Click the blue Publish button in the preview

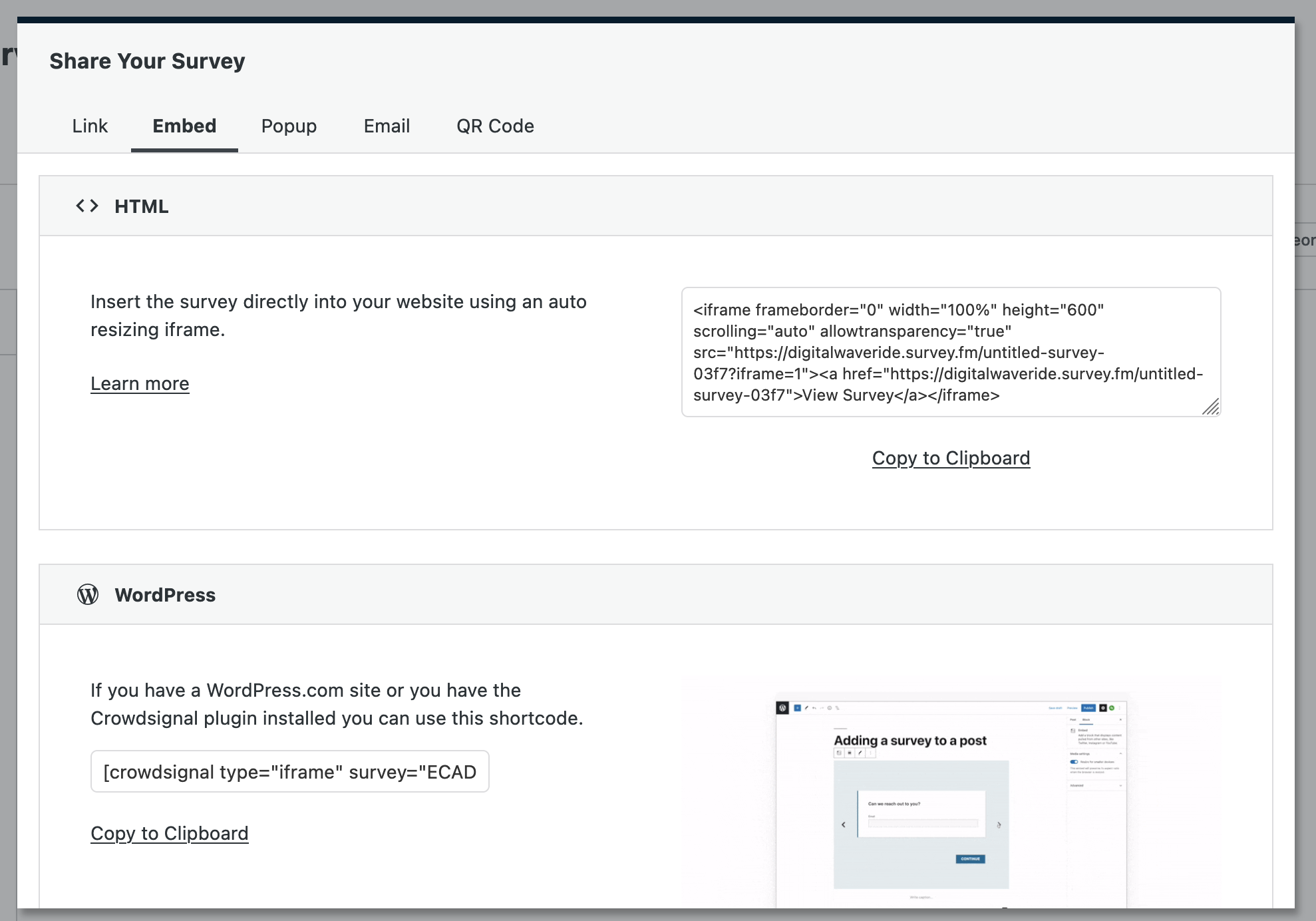1088,708
